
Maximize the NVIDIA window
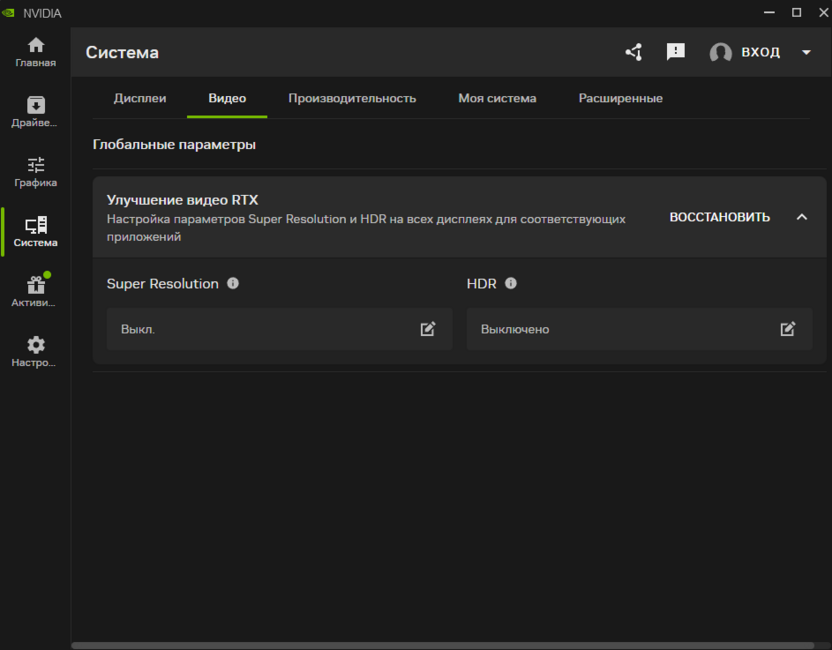coord(796,12)
